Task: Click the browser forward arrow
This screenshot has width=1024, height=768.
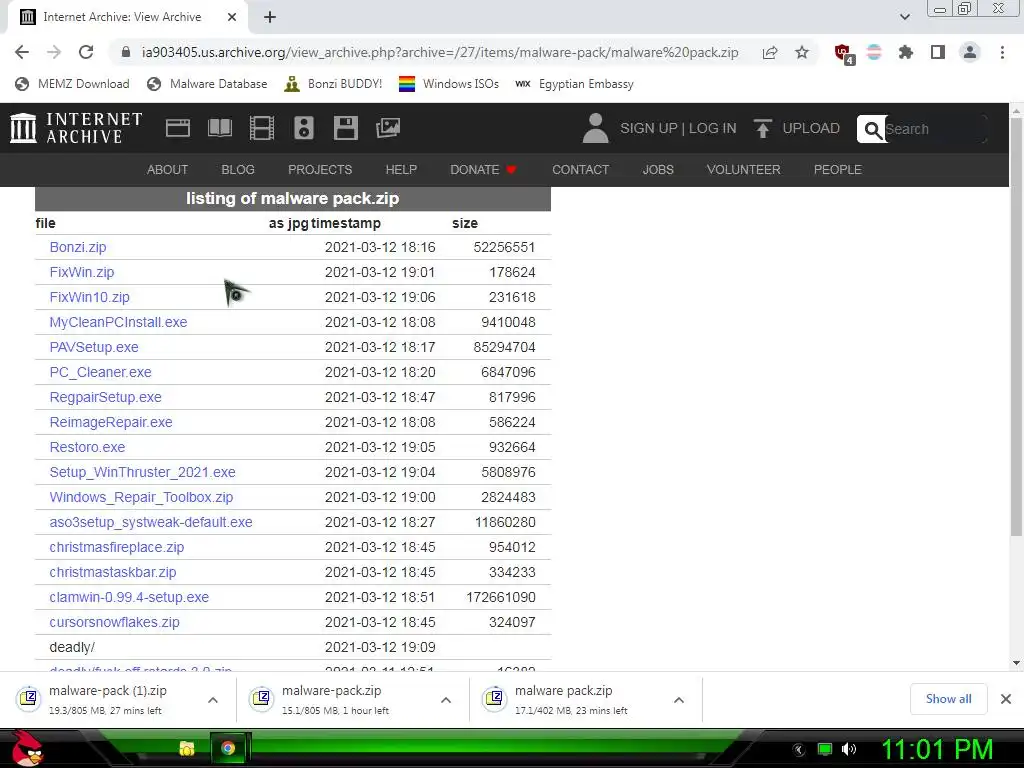Action: [x=54, y=52]
